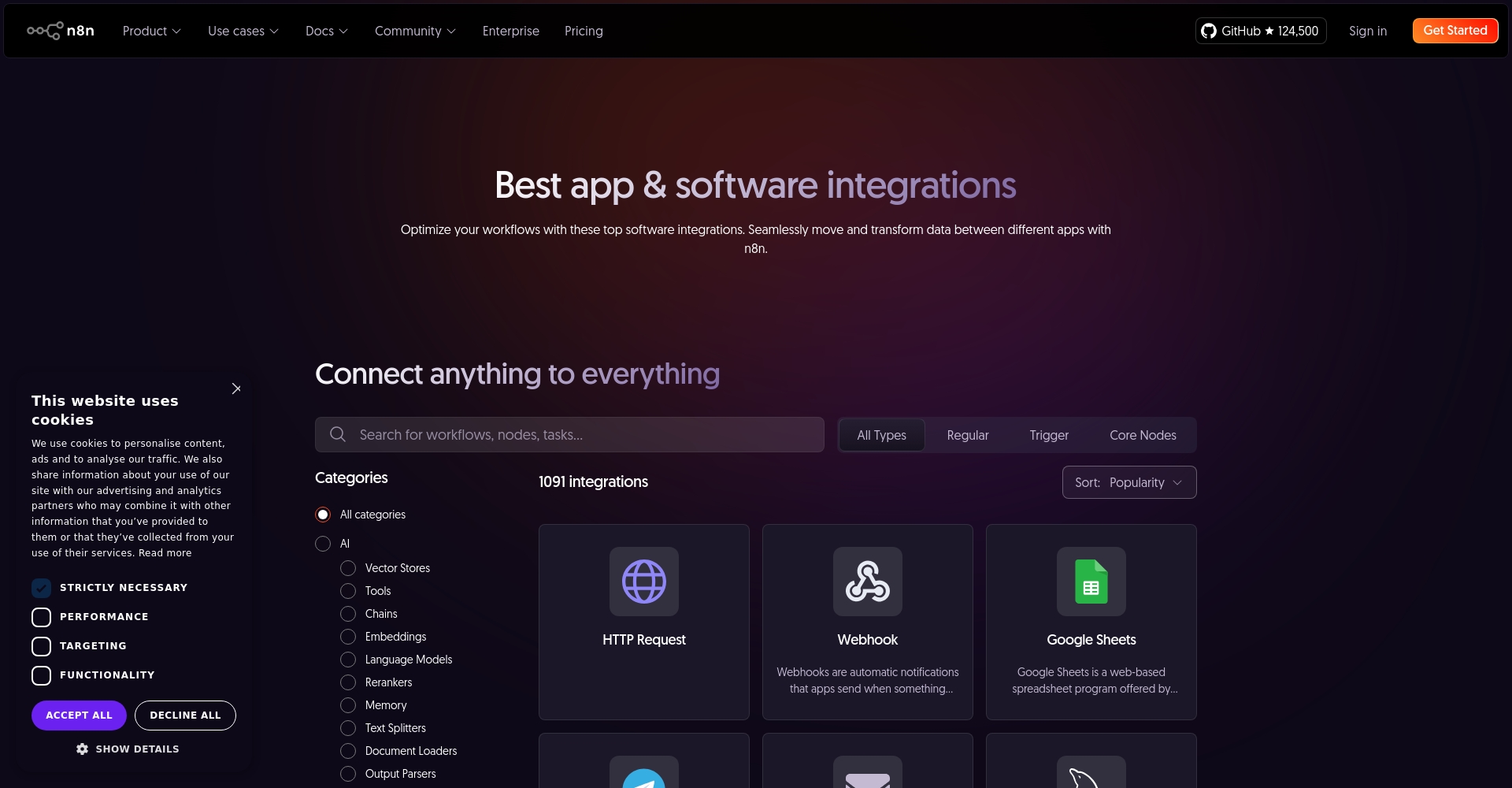The image size is (1512, 788).
Task: Click the n8n logo in header
Action: point(61,31)
